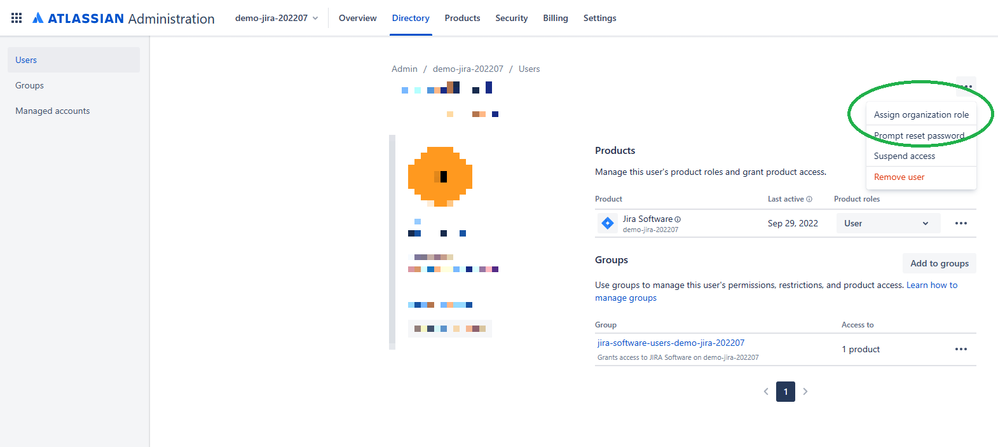This screenshot has width=998, height=447.
Task: Open more actions for the group row
Action: [x=961, y=349]
